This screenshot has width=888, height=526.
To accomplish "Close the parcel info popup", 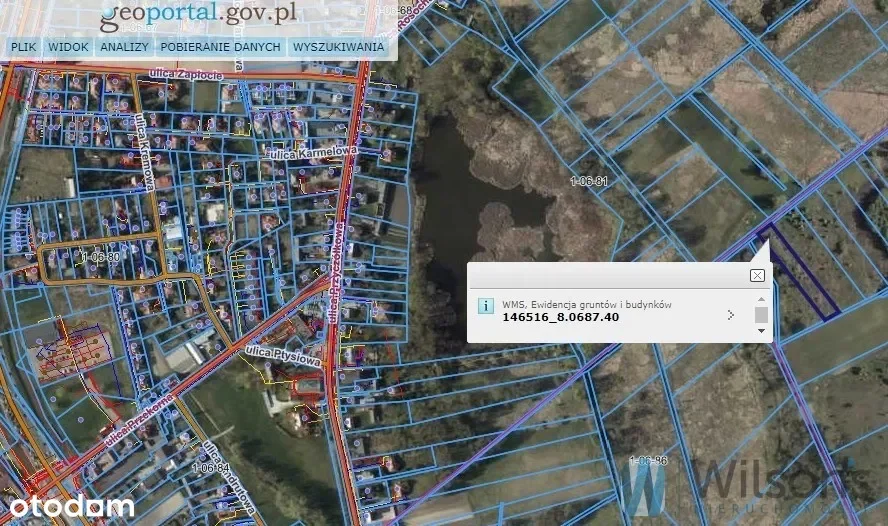I will 757,275.
